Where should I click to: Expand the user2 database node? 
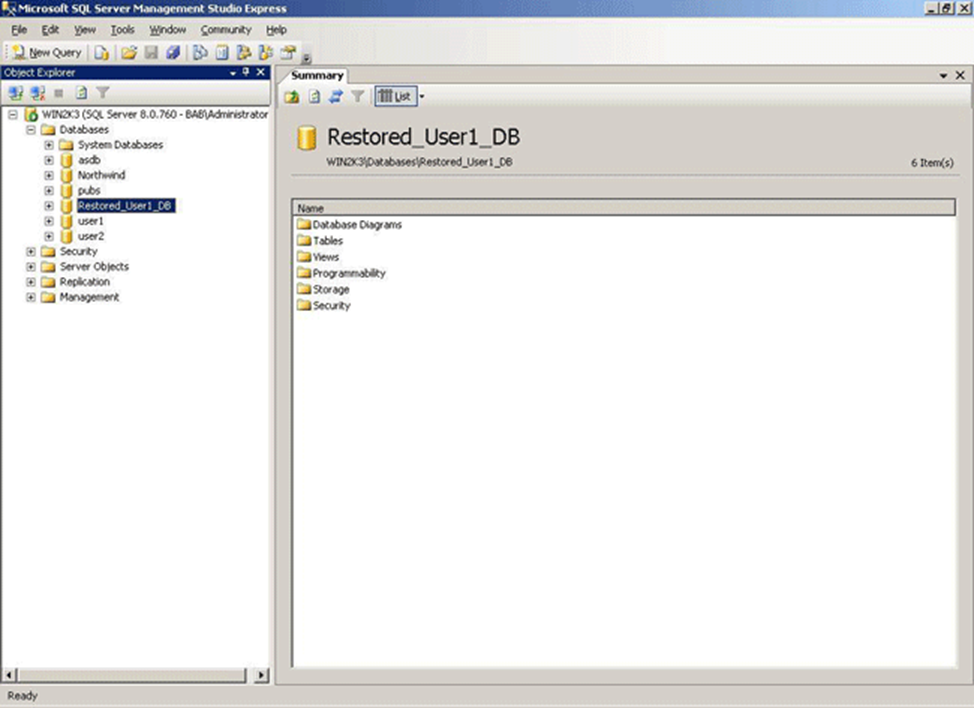click(x=49, y=237)
